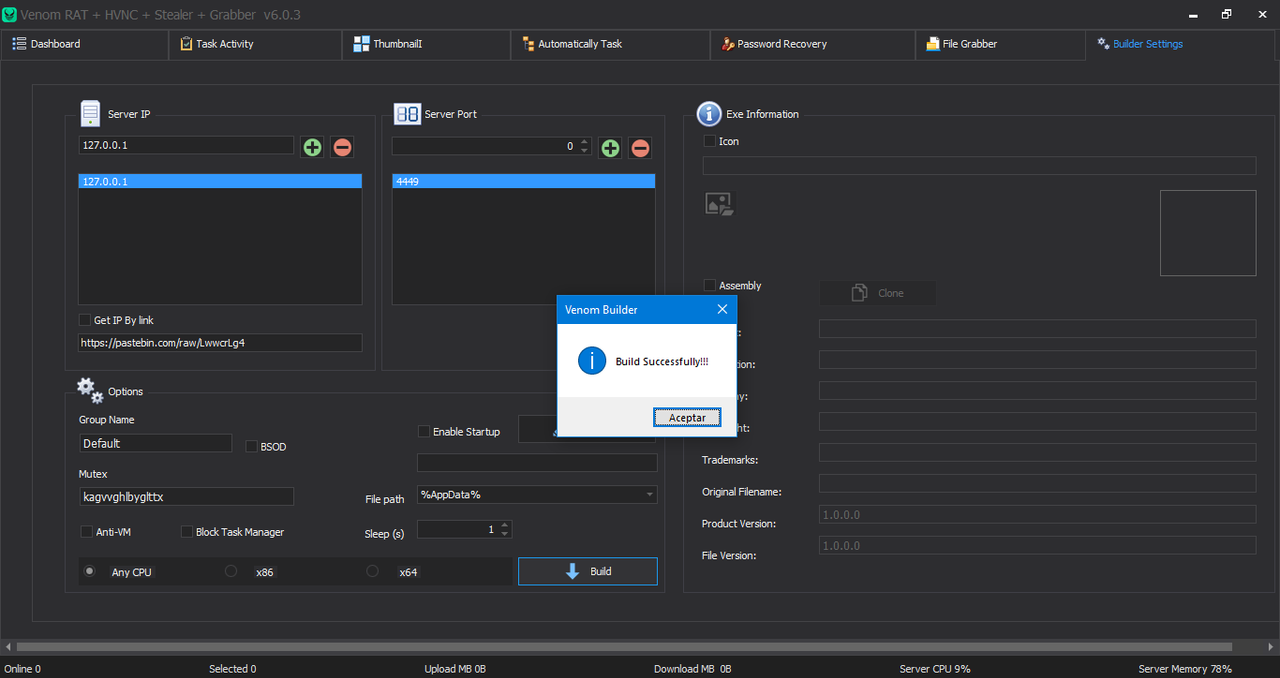Image resolution: width=1280 pixels, height=678 pixels.
Task: Click the Clone button
Action: (878, 293)
